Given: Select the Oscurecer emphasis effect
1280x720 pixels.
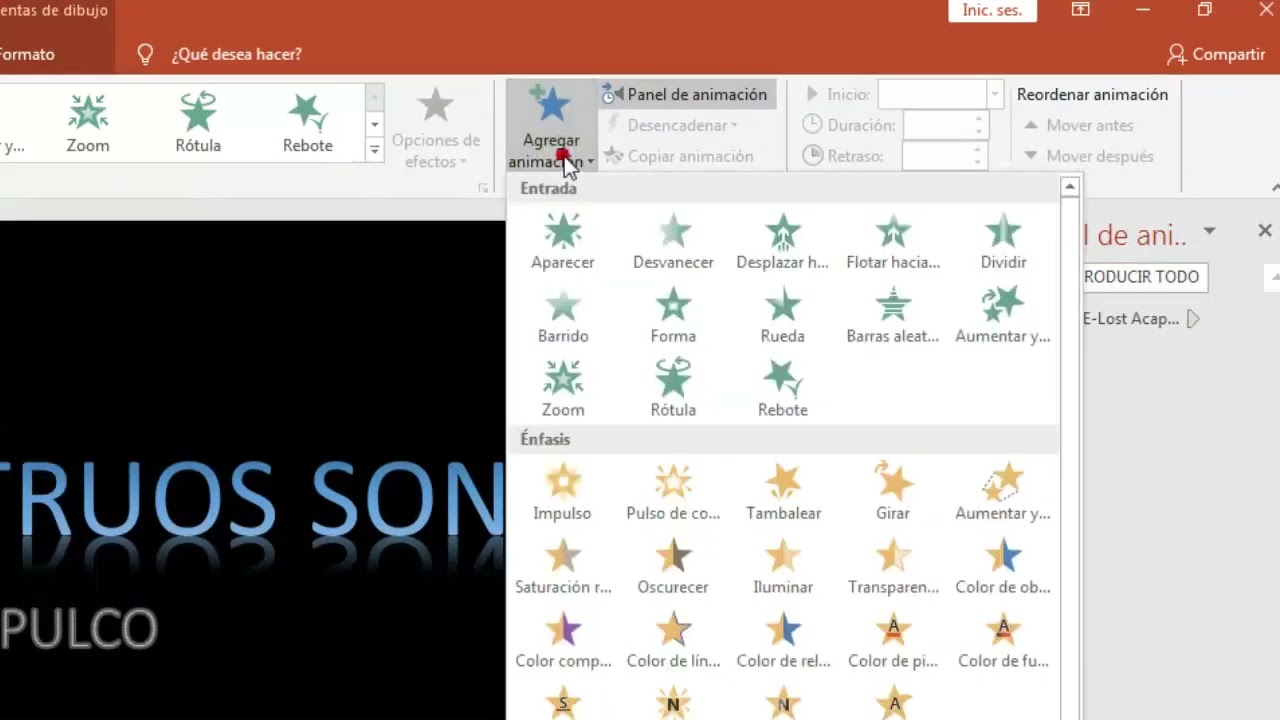Looking at the screenshot, I should coord(673,566).
